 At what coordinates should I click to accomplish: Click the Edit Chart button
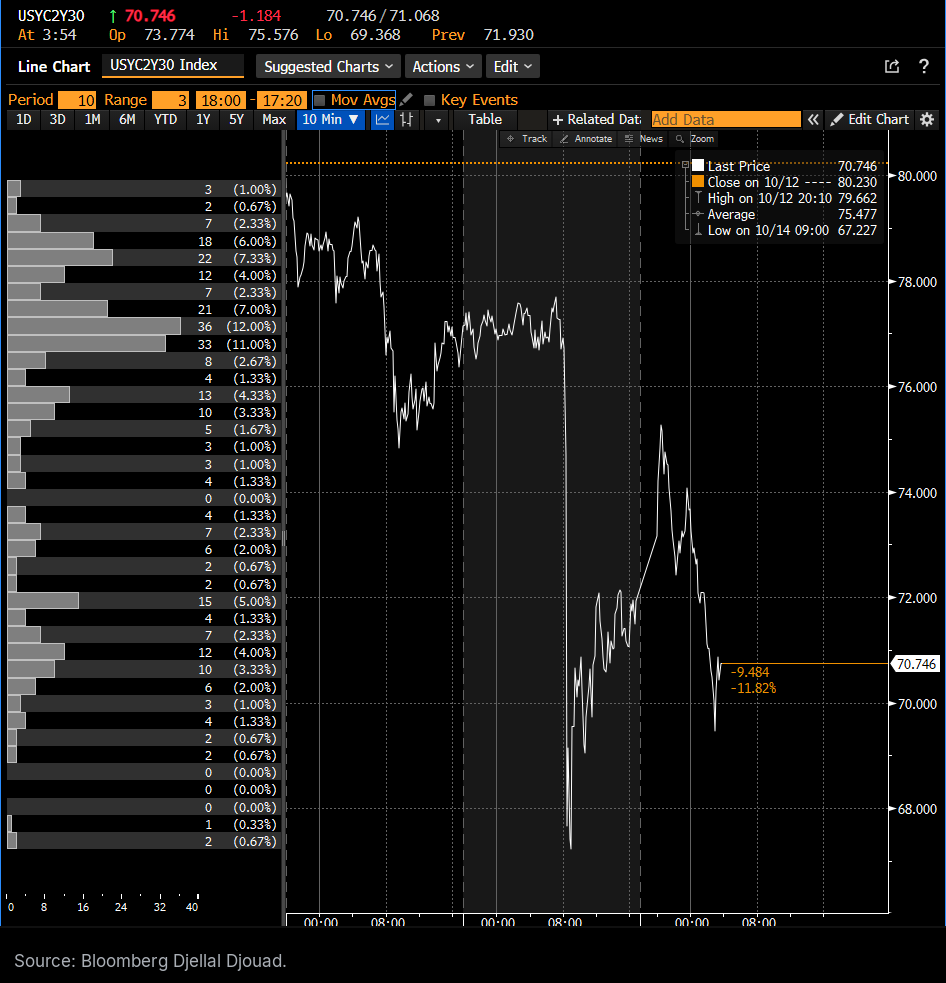point(870,119)
